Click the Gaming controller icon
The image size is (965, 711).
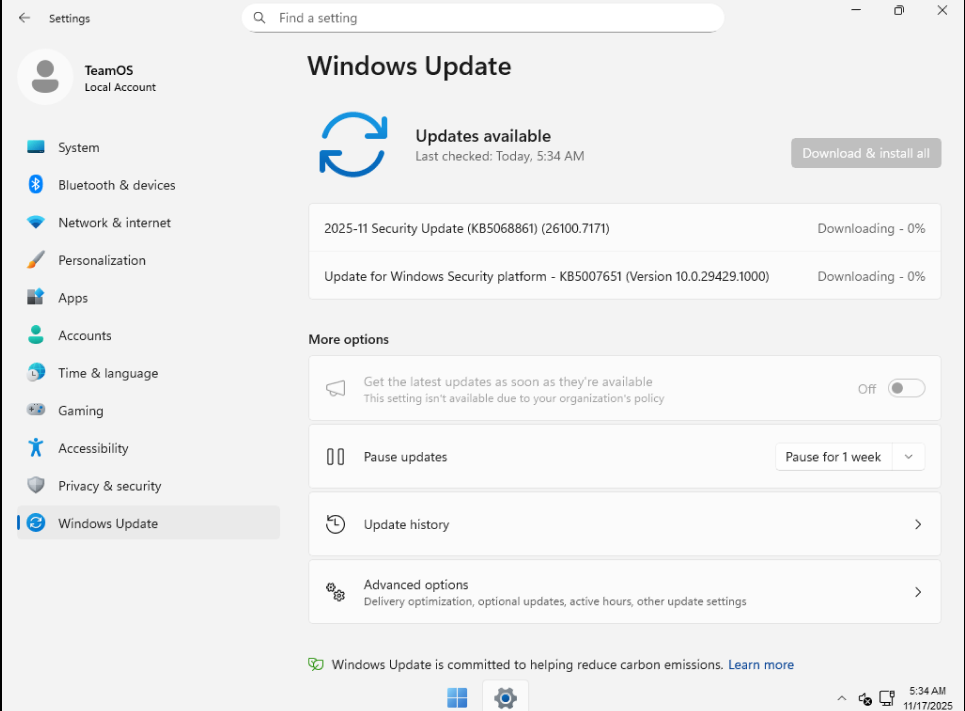tap(36, 410)
